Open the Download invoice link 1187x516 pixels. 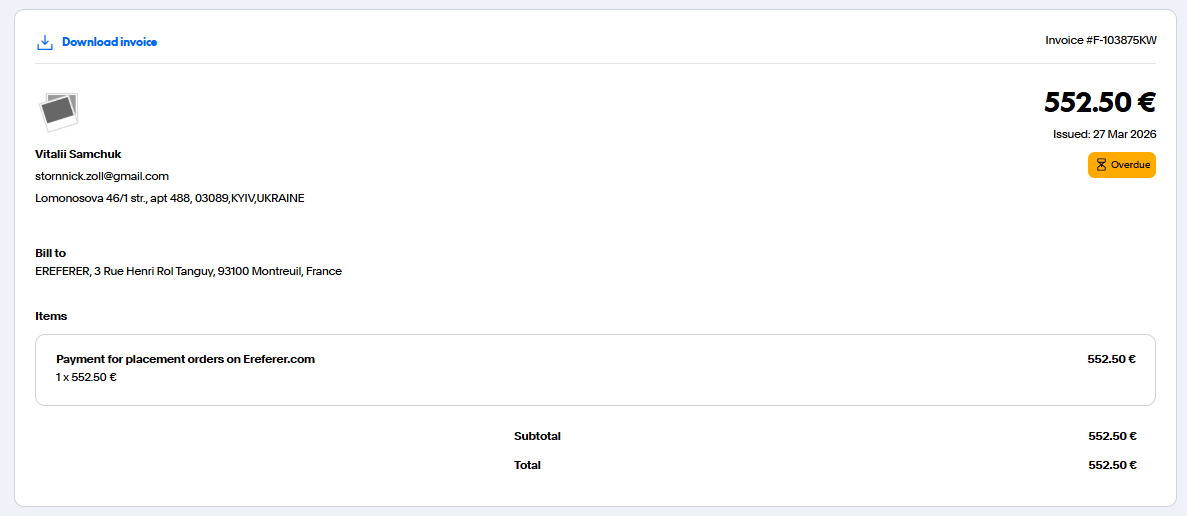point(109,42)
